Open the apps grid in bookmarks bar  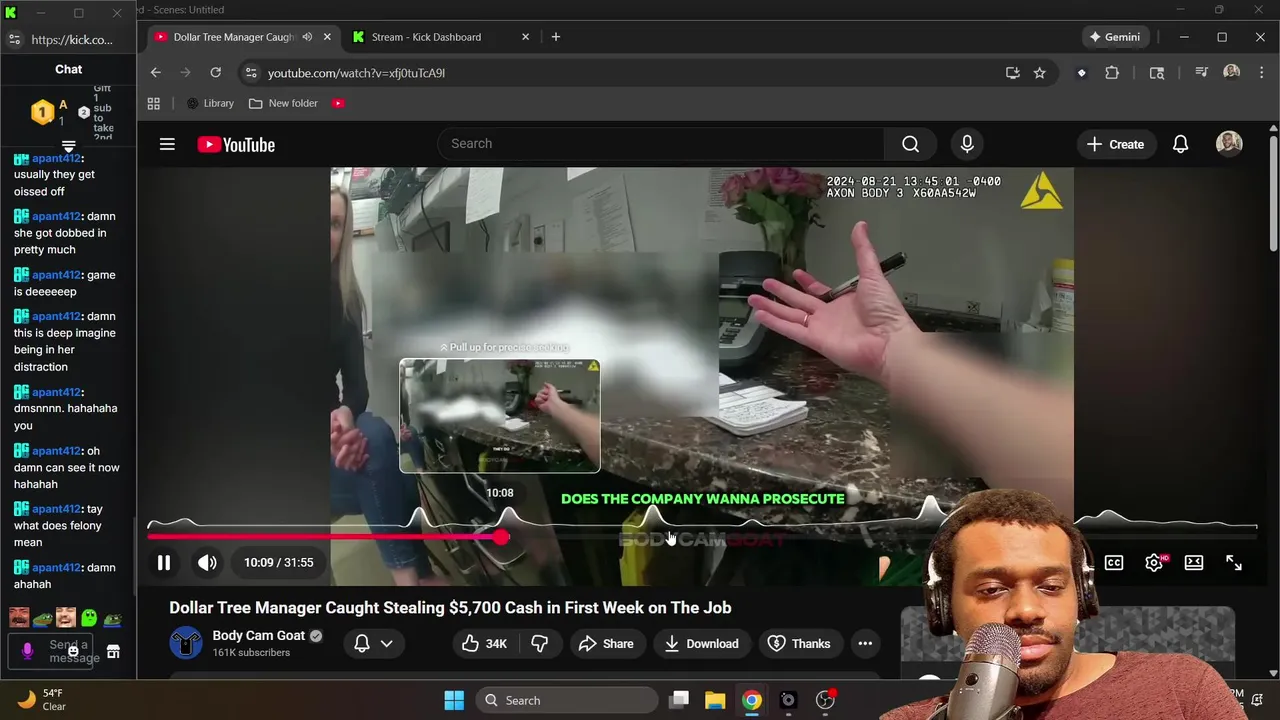[x=154, y=103]
